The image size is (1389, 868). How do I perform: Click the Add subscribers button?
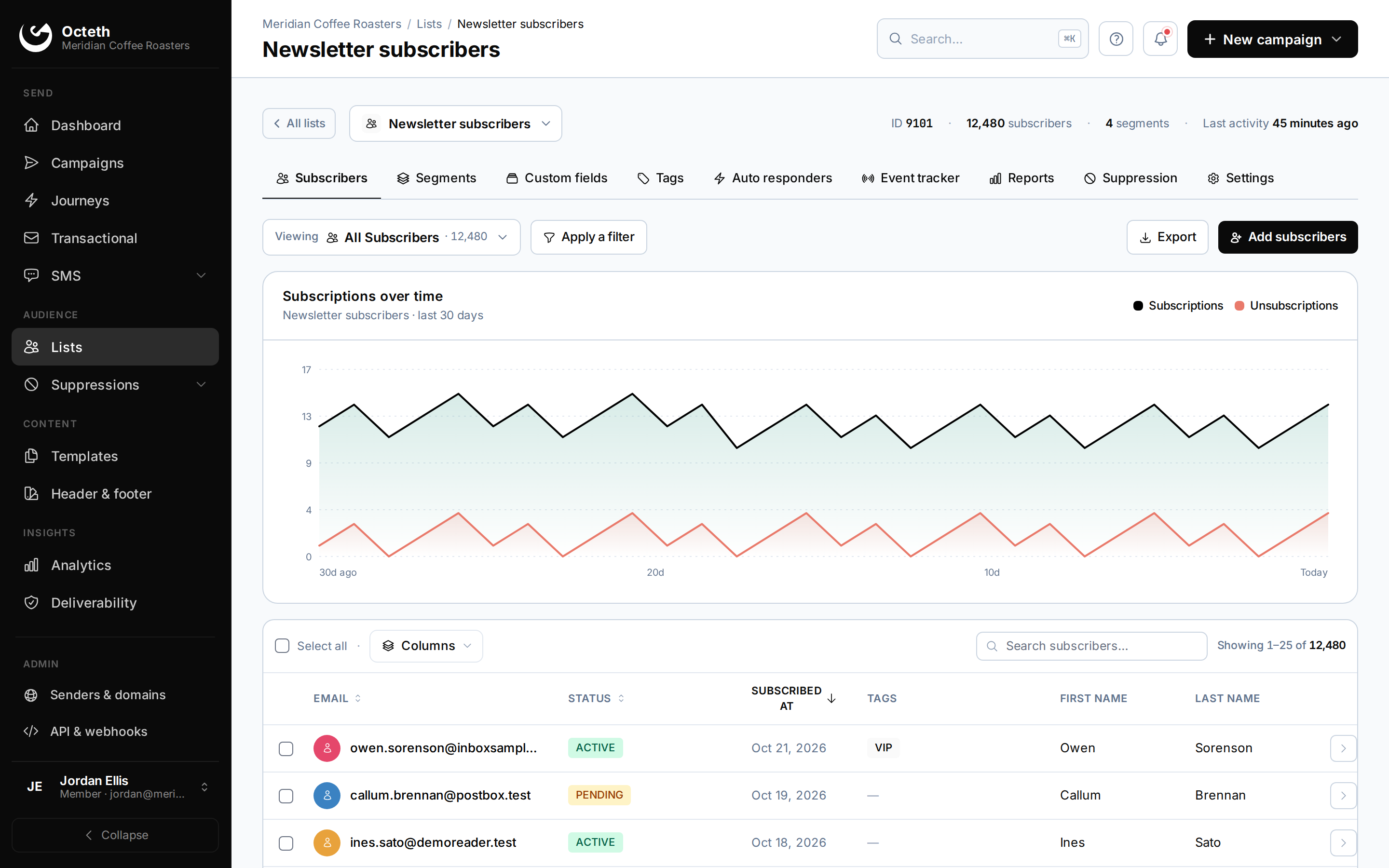tap(1288, 237)
